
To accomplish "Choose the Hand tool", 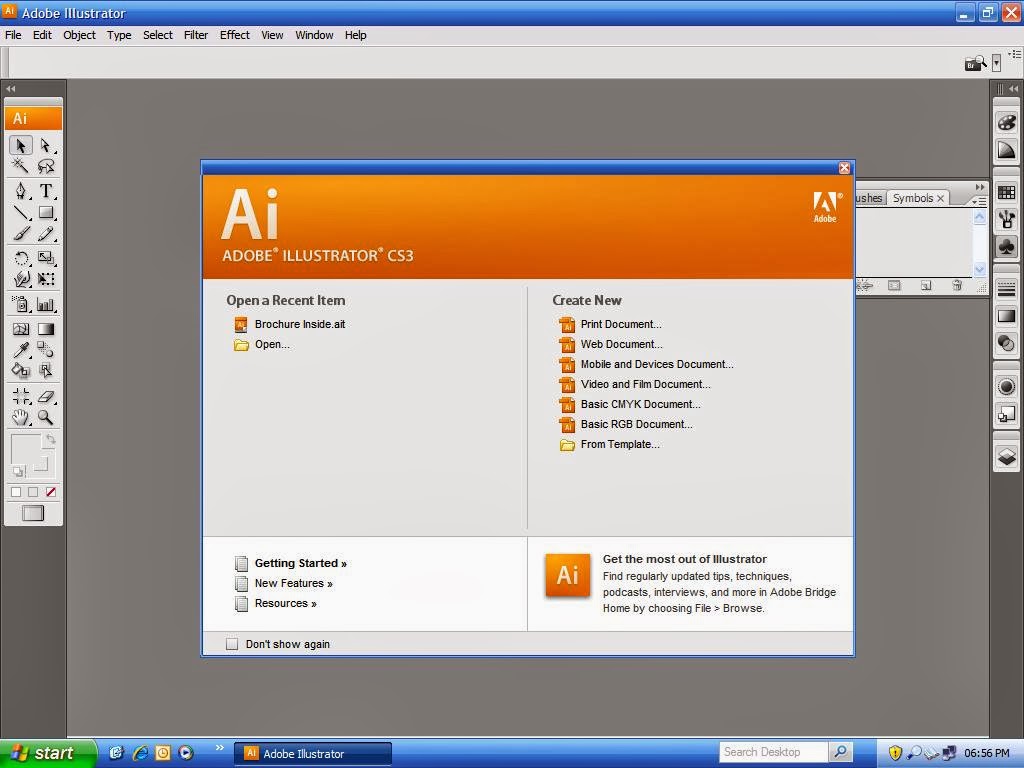I will 21,417.
